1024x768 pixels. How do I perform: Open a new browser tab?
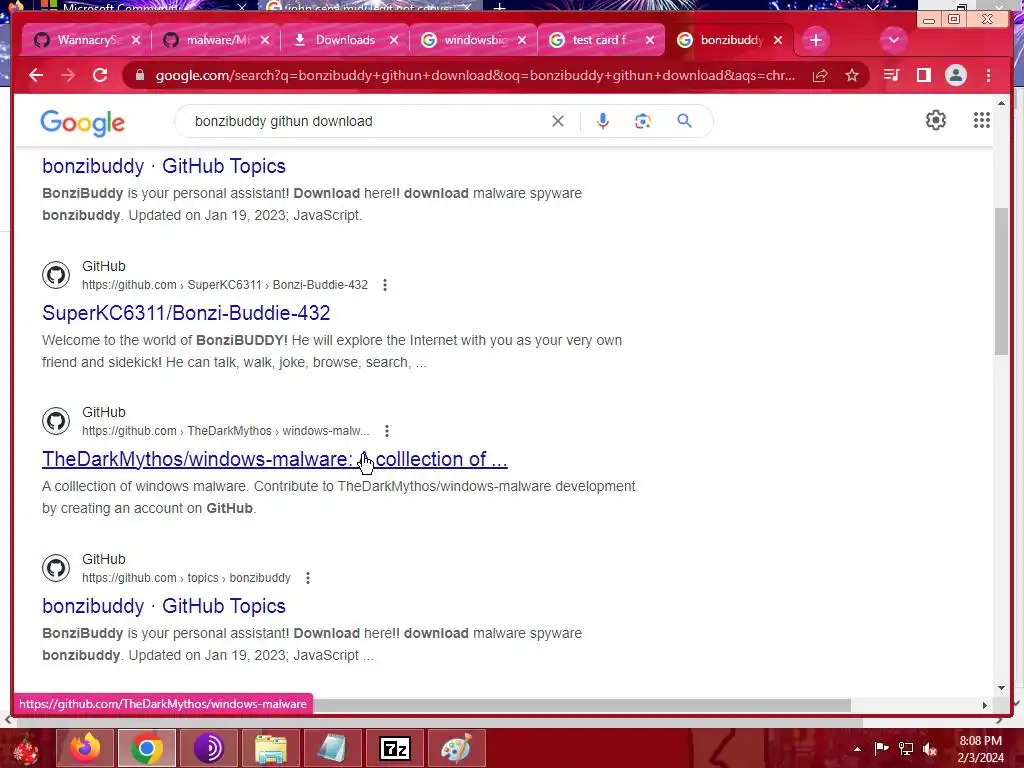816,40
